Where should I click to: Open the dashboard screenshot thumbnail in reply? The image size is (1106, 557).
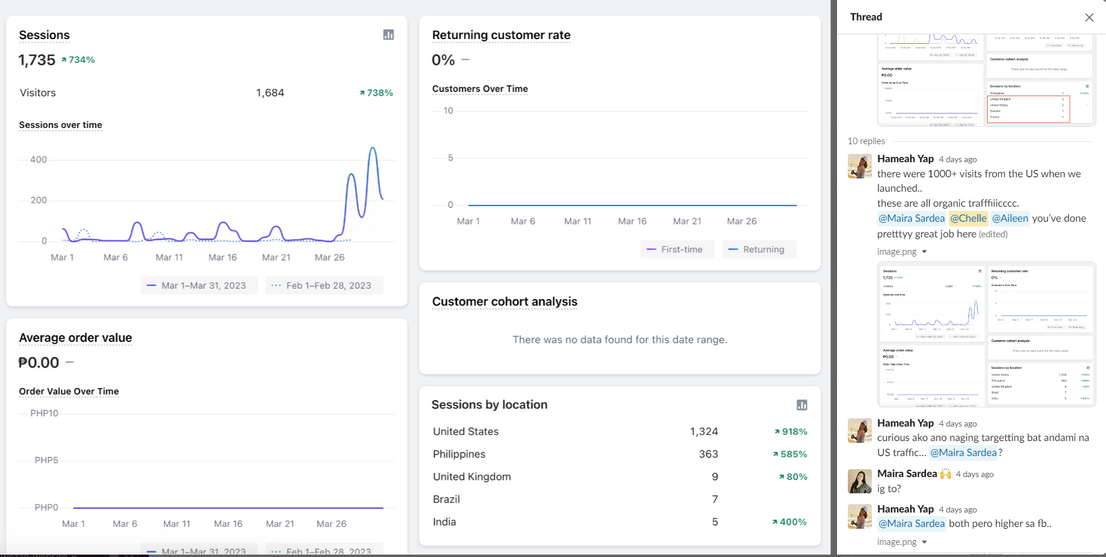point(986,334)
